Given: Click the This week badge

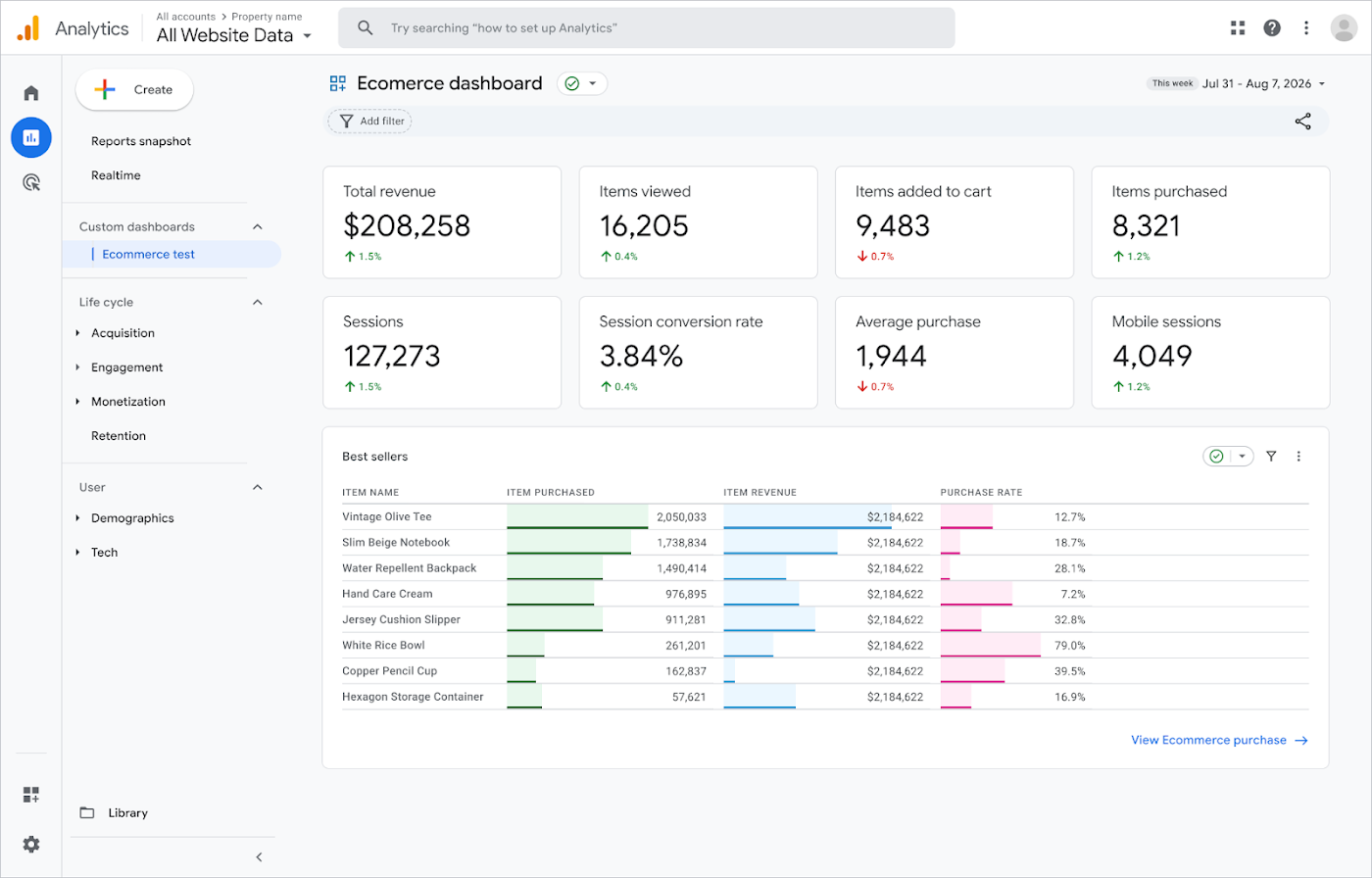Looking at the screenshot, I should pos(1172,83).
